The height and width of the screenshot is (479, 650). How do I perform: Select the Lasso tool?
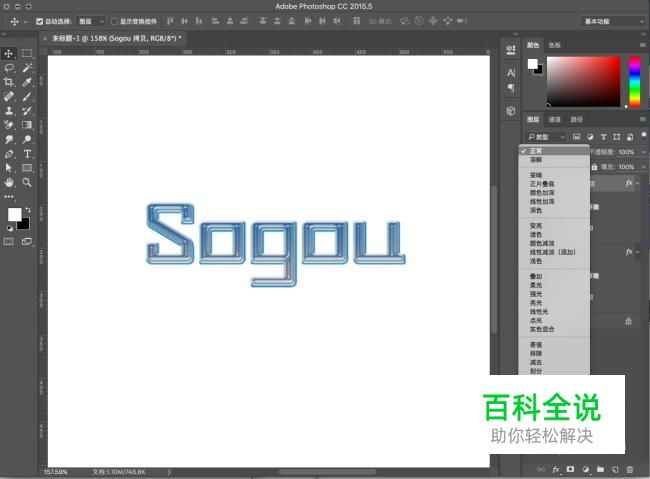[x=9, y=68]
